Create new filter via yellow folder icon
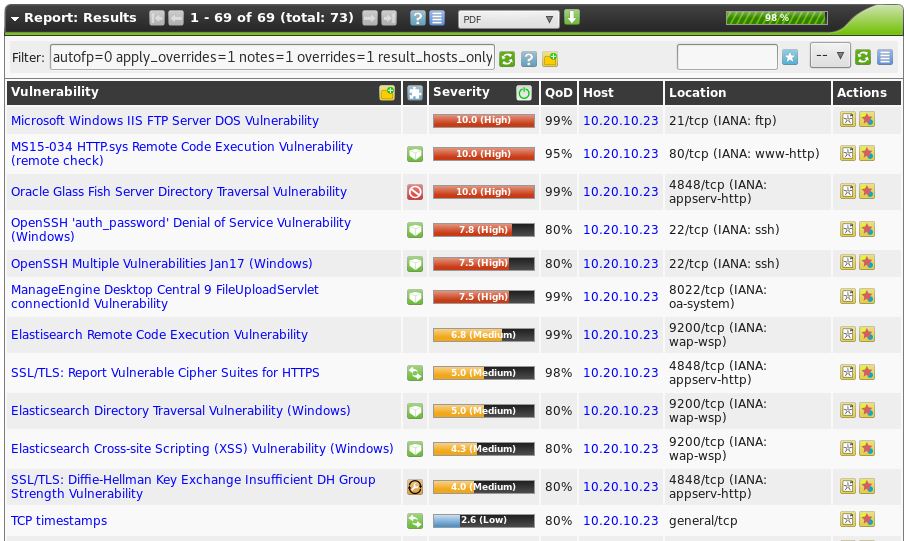The width and height of the screenshot is (904, 541). [x=550, y=59]
